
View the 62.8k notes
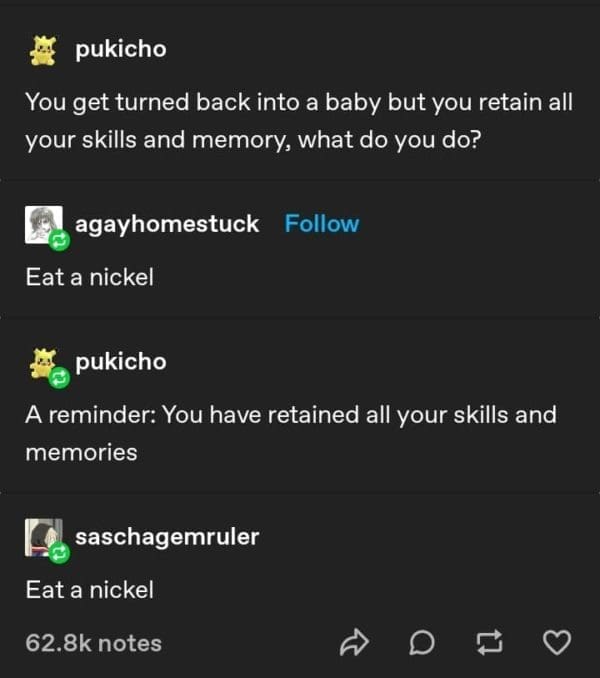coord(93,643)
